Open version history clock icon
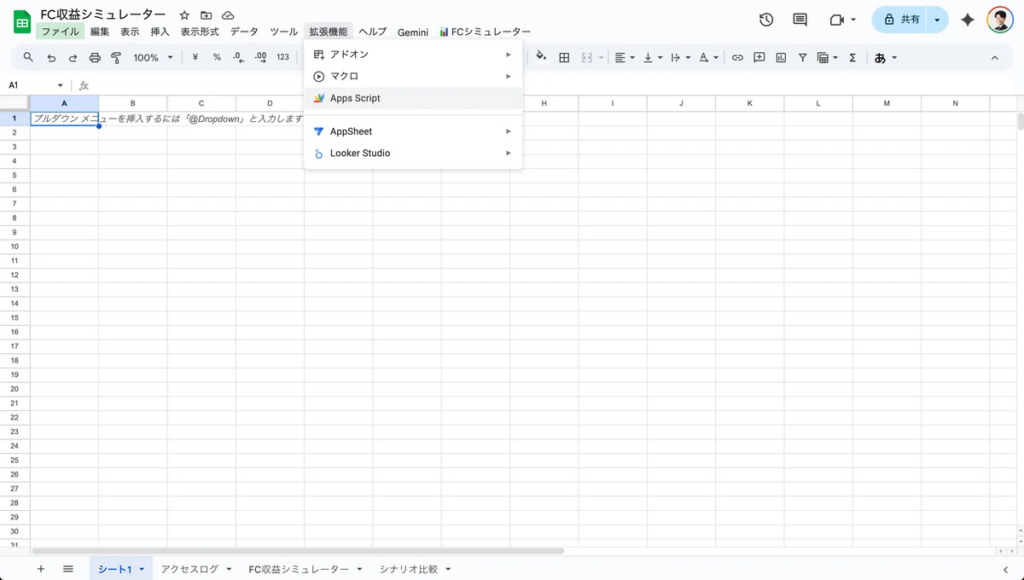This screenshot has width=1024, height=580. click(766, 19)
